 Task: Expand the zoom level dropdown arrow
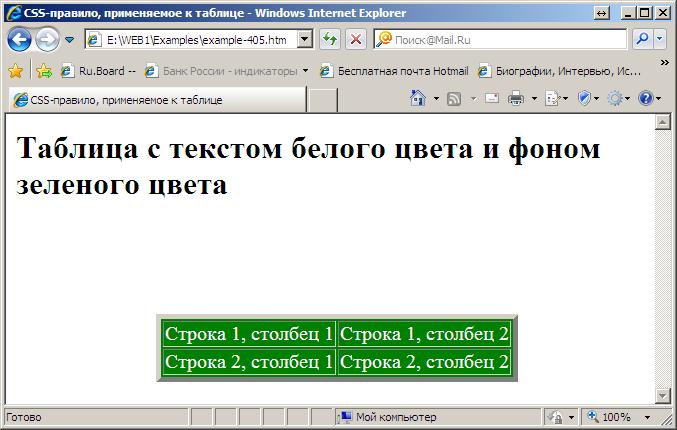647,417
